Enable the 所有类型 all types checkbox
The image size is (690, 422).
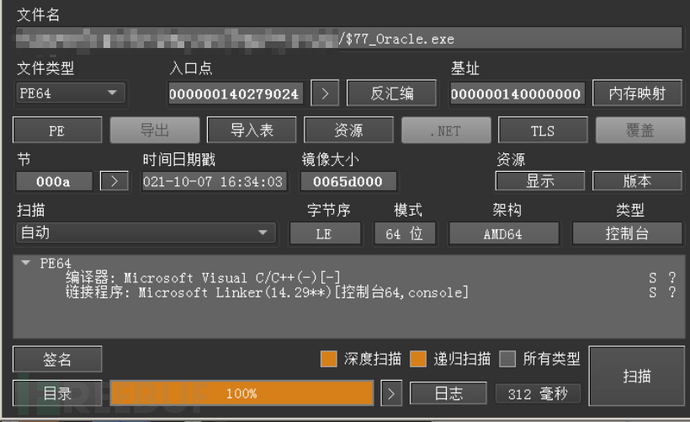[507, 359]
